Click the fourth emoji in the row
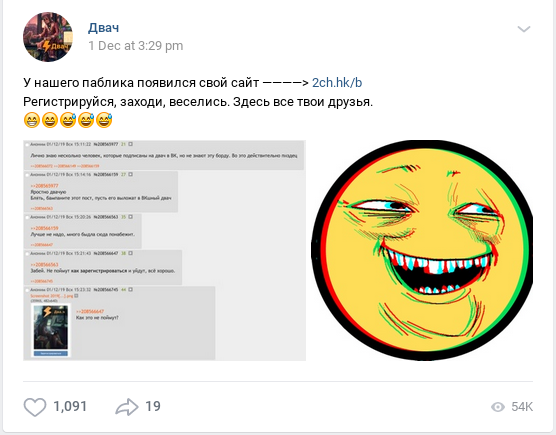This screenshot has height=435, width=556. click(86, 120)
